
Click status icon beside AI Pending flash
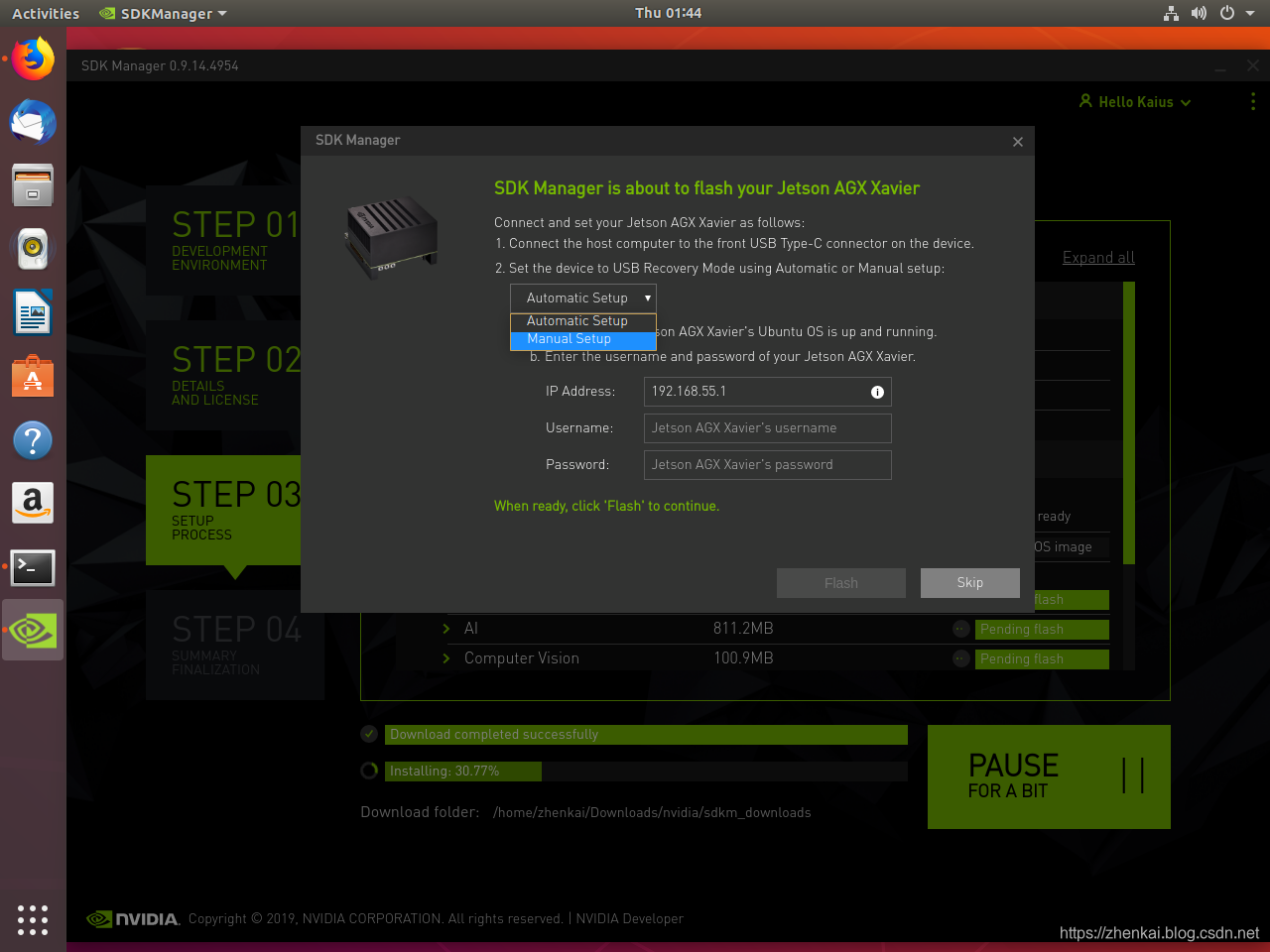click(x=960, y=629)
